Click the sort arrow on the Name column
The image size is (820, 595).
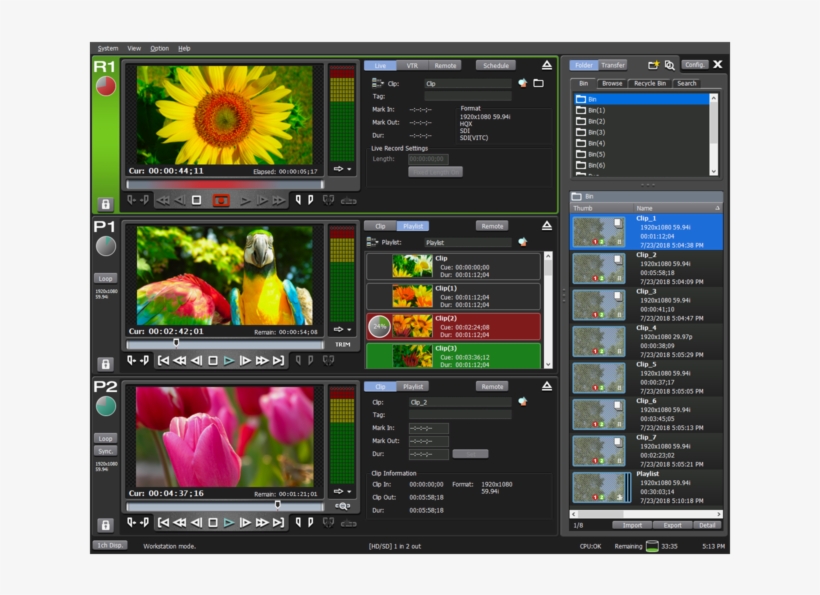(x=717, y=208)
